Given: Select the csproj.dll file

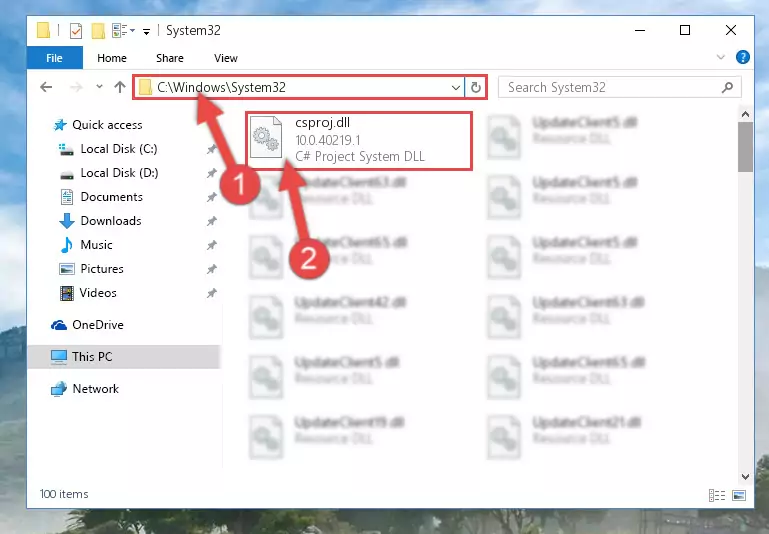Looking at the screenshot, I should coord(359,141).
